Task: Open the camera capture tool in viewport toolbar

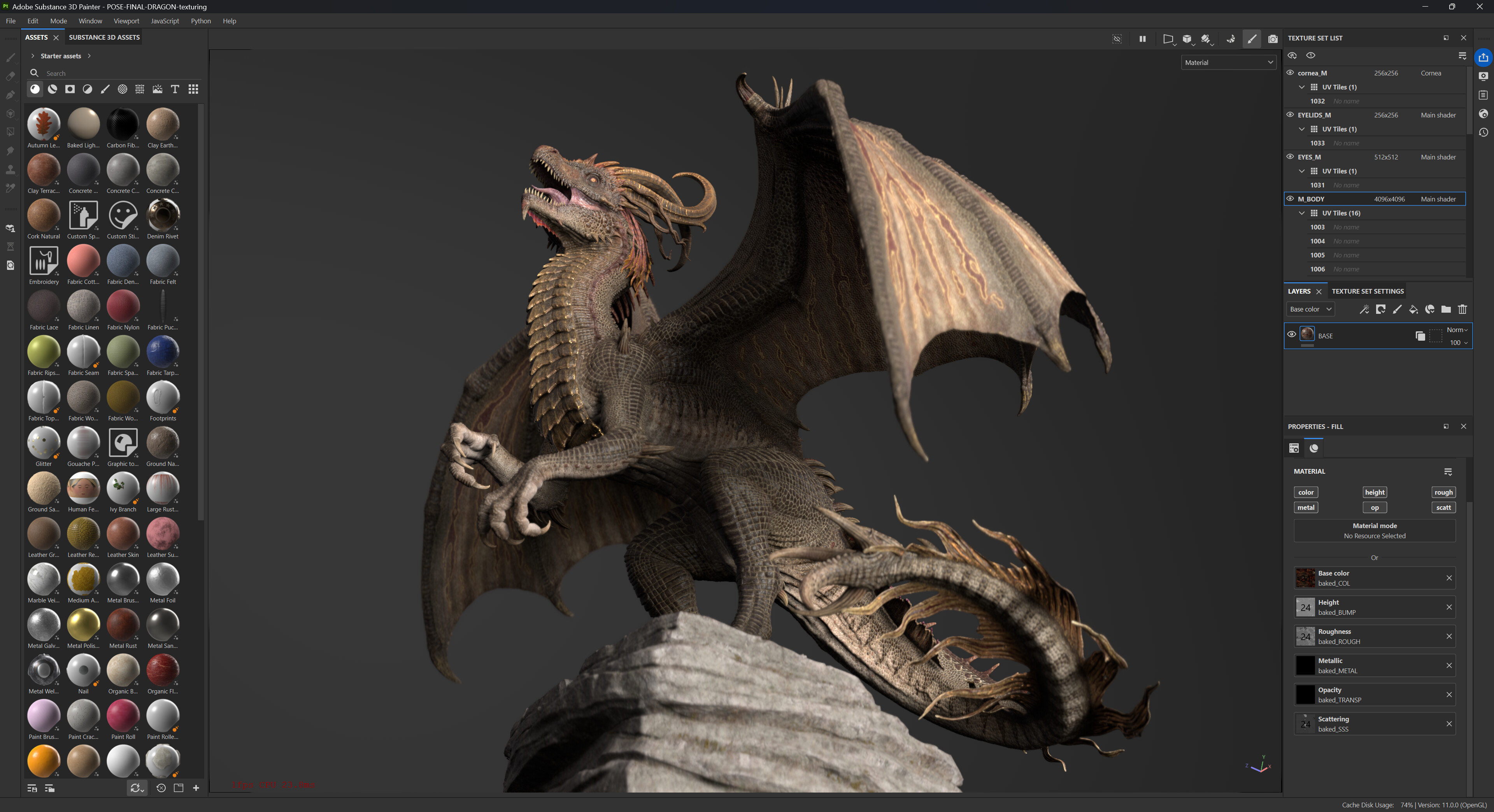Action: point(1273,39)
